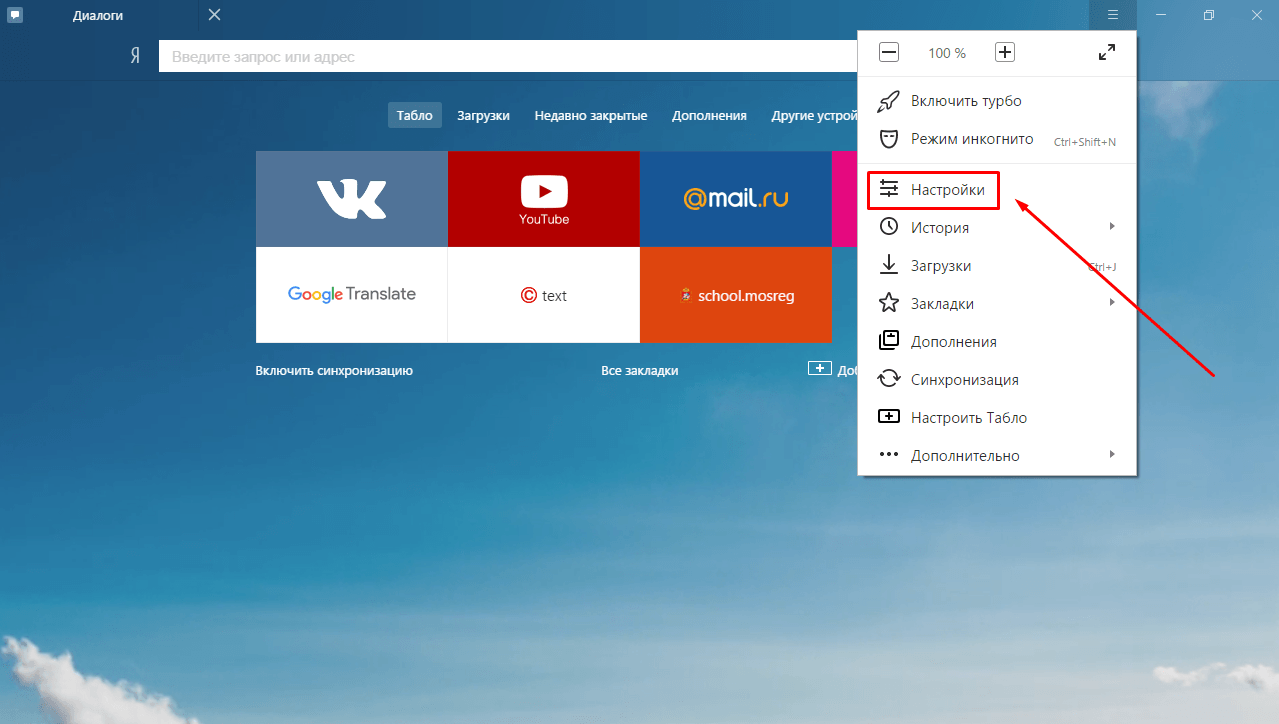The width and height of the screenshot is (1279, 724).
Task: Click the add-tile plus icon below the tiles
Action: coord(820,369)
